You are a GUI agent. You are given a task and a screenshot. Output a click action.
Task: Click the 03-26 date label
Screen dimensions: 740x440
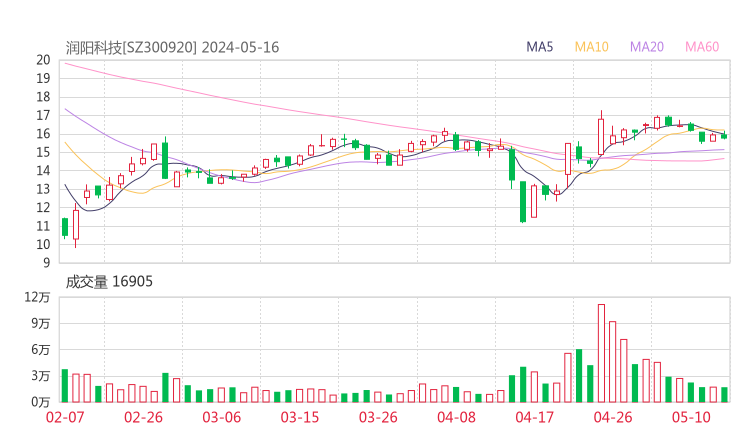click(378, 417)
